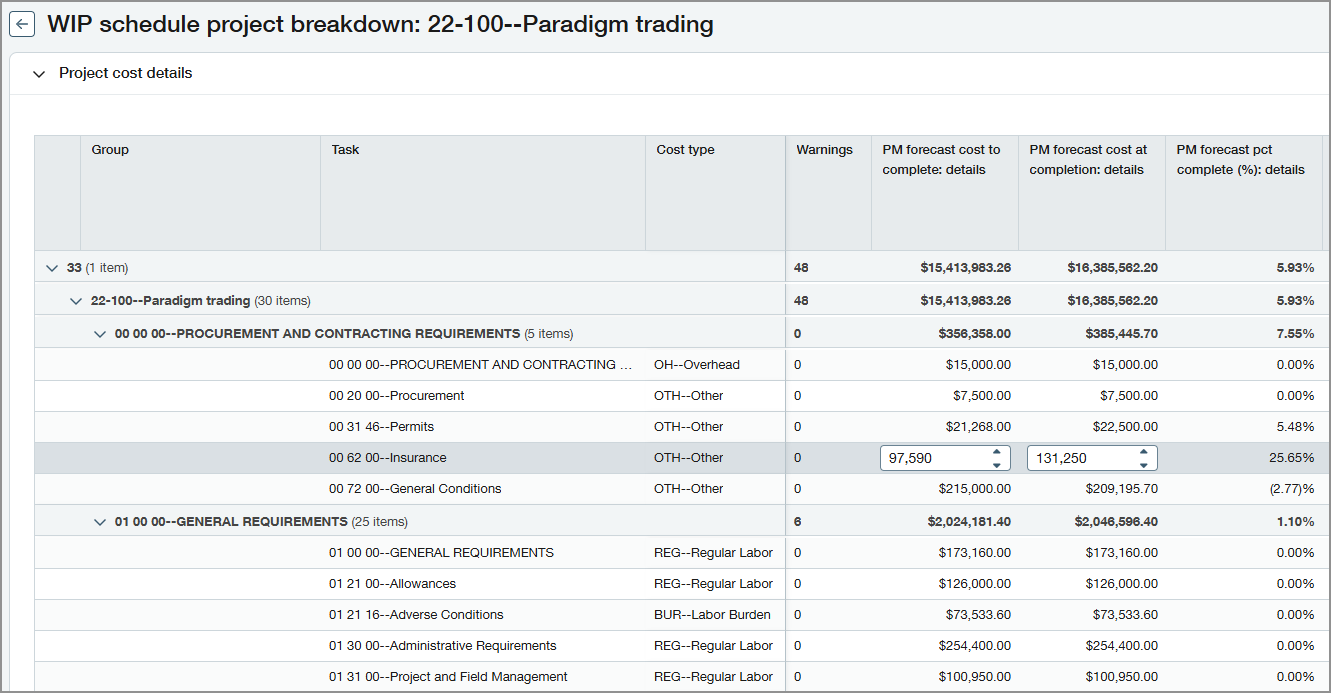Collapse 00 00 00--PROCUREMENT AND CONTRACTING REQUIREMENTS group
1331x693 pixels.
[100, 334]
